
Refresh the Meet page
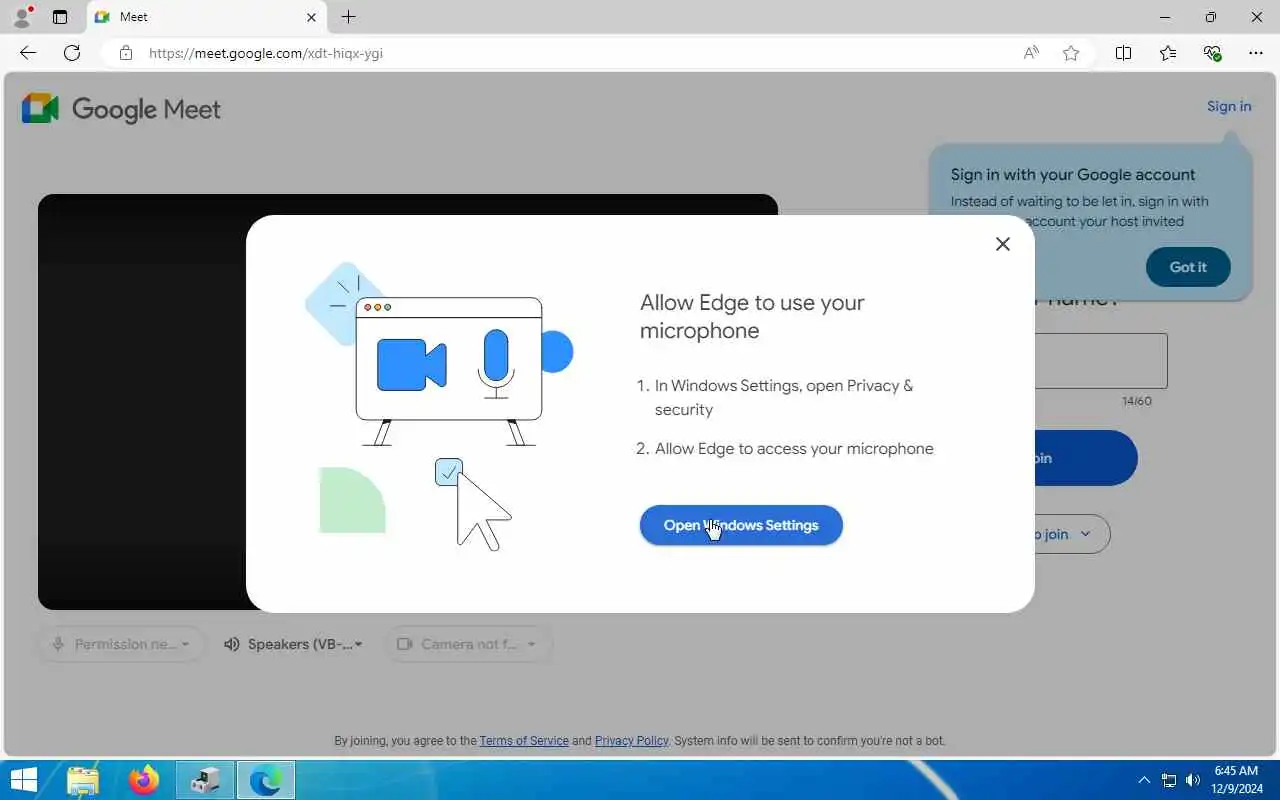click(x=72, y=53)
